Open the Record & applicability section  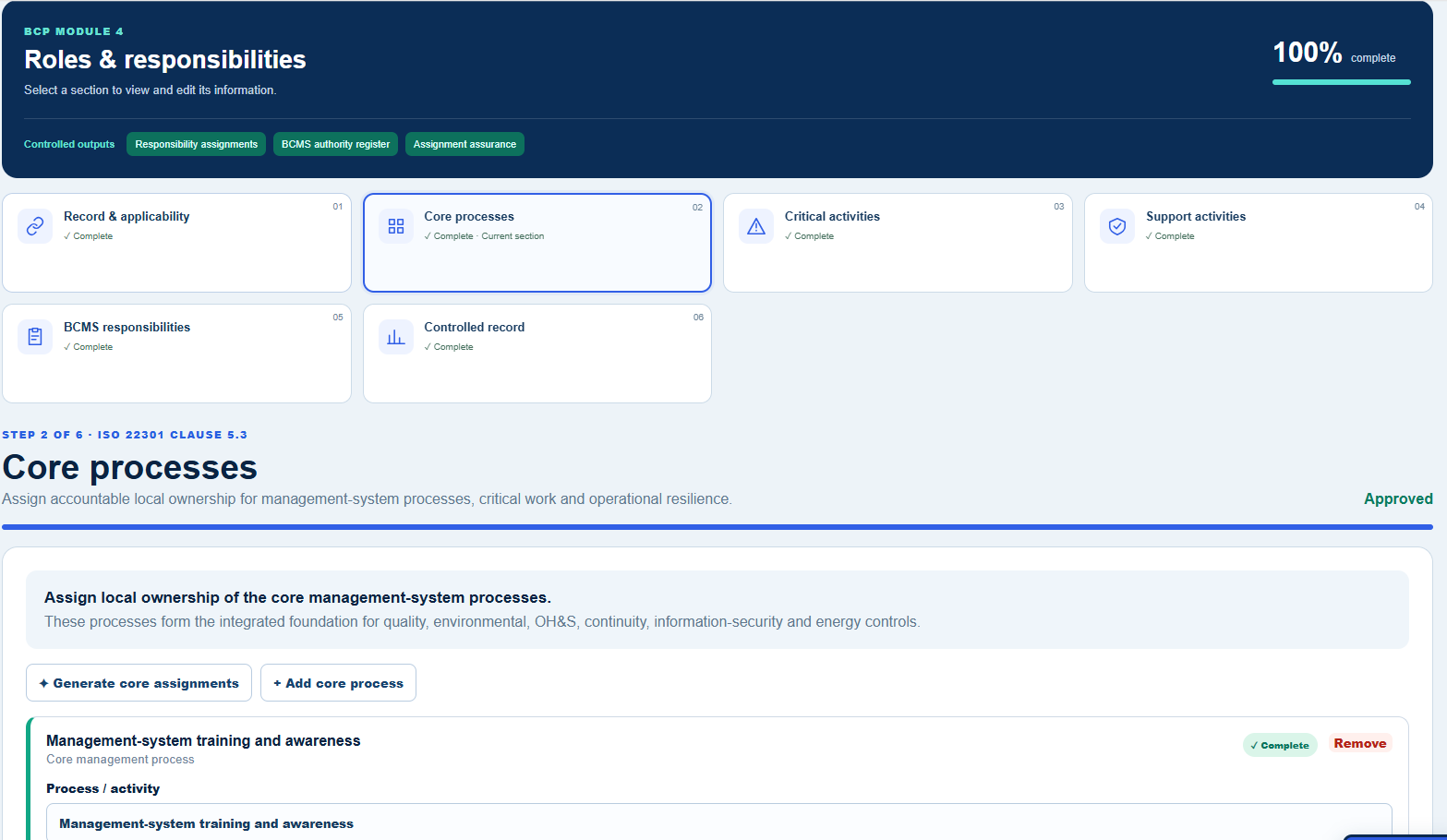pyautogui.click(x=177, y=243)
